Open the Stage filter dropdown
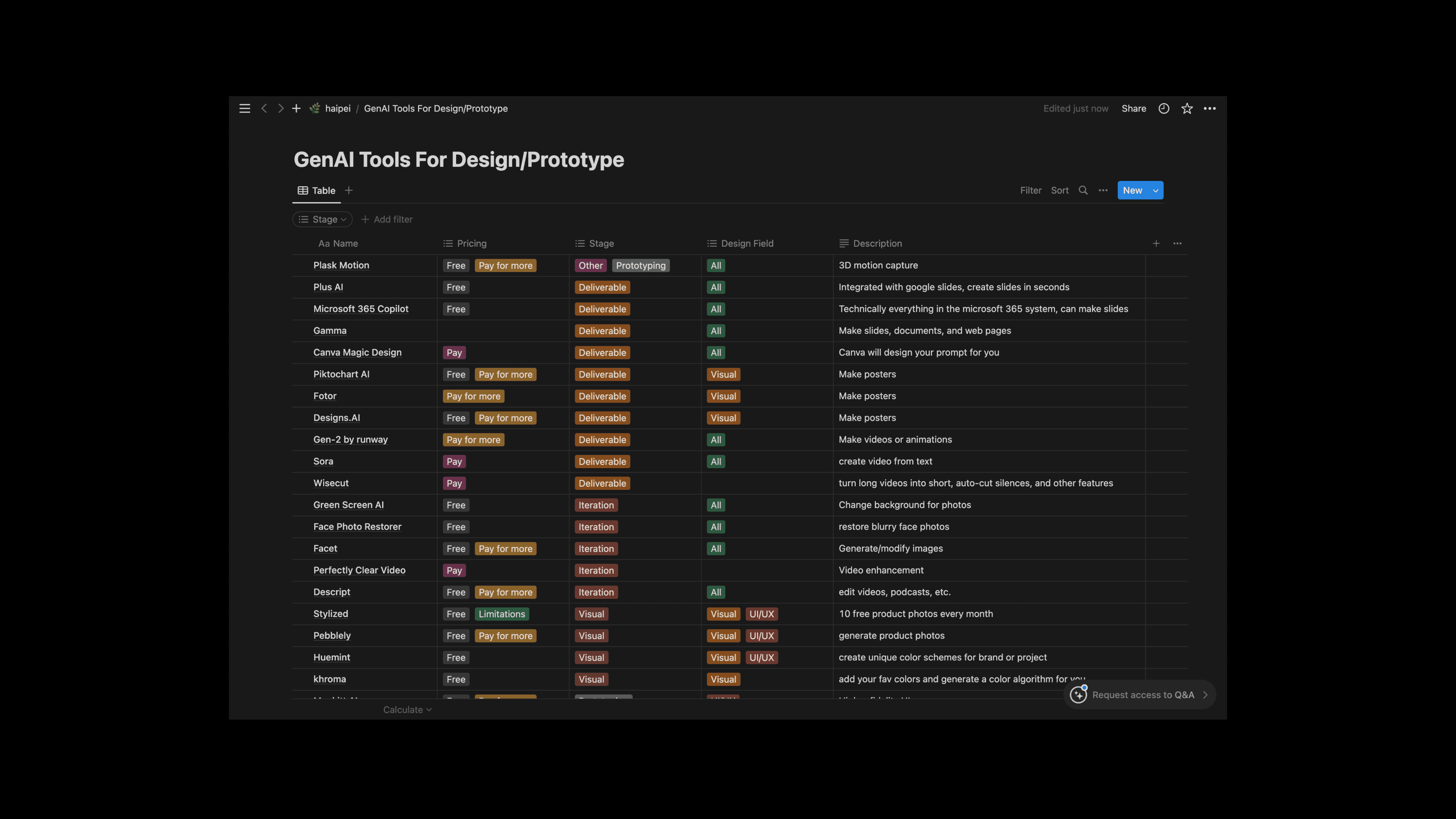 (323, 219)
